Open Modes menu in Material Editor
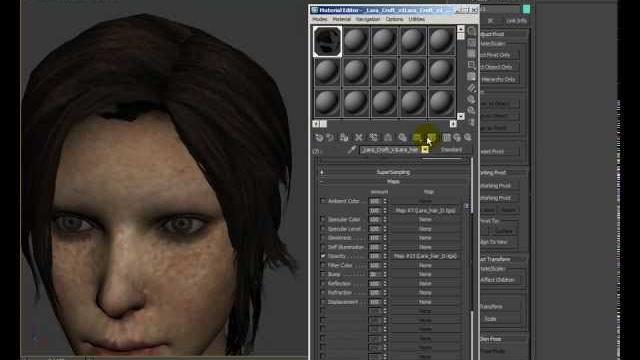Screen dimensions: 640x360 coord(320,19)
